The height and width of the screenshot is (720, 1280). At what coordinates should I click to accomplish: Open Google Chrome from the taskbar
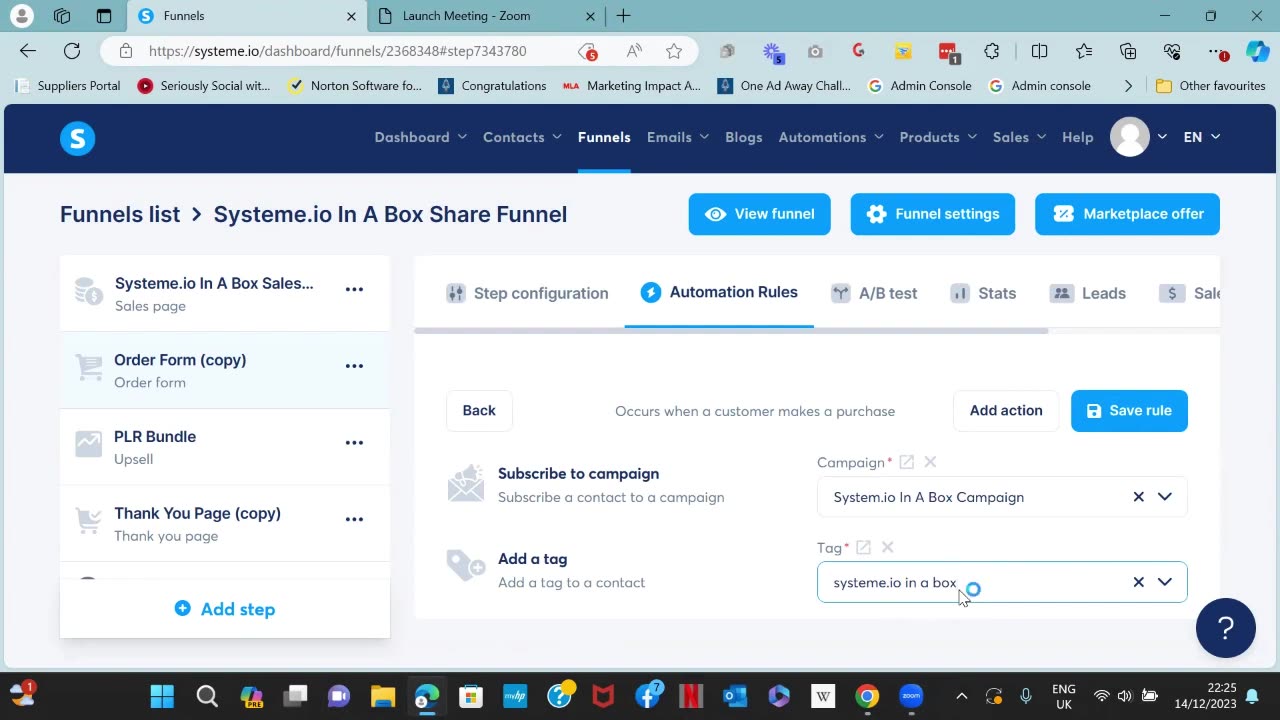[867, 696]
